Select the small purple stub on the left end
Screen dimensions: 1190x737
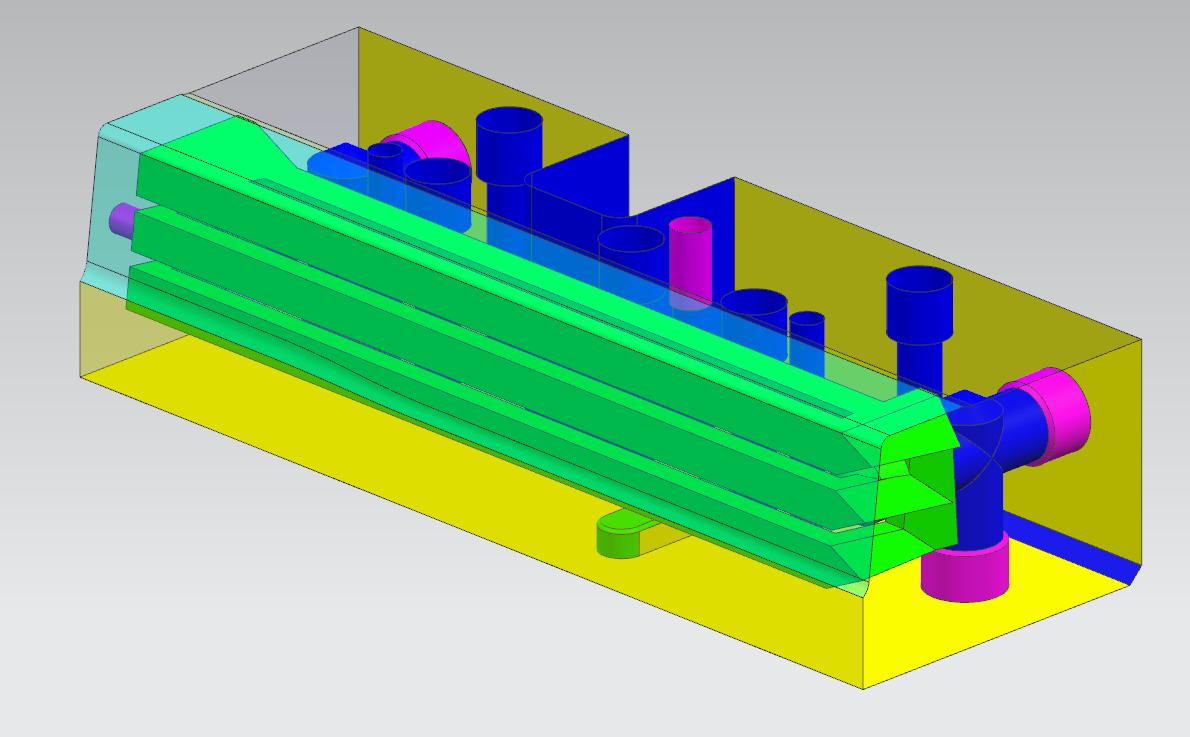(x=121, y=219)
